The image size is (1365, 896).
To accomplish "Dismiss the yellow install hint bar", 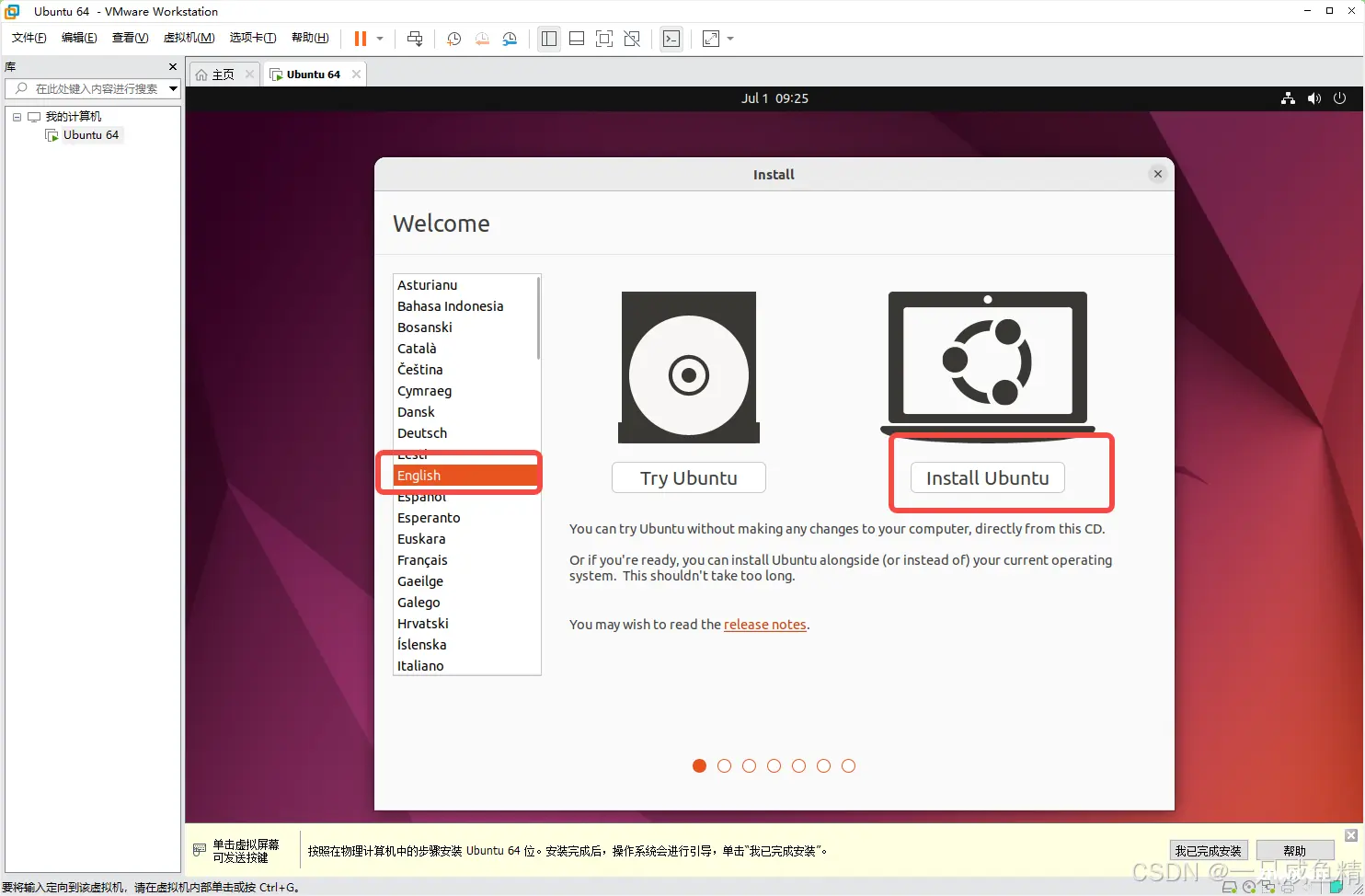I will coord(1350,835).
